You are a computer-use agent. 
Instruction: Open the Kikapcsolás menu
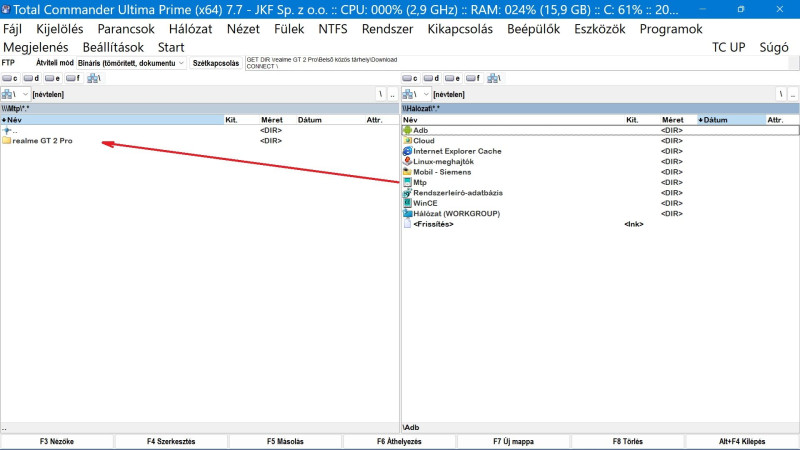460,29
